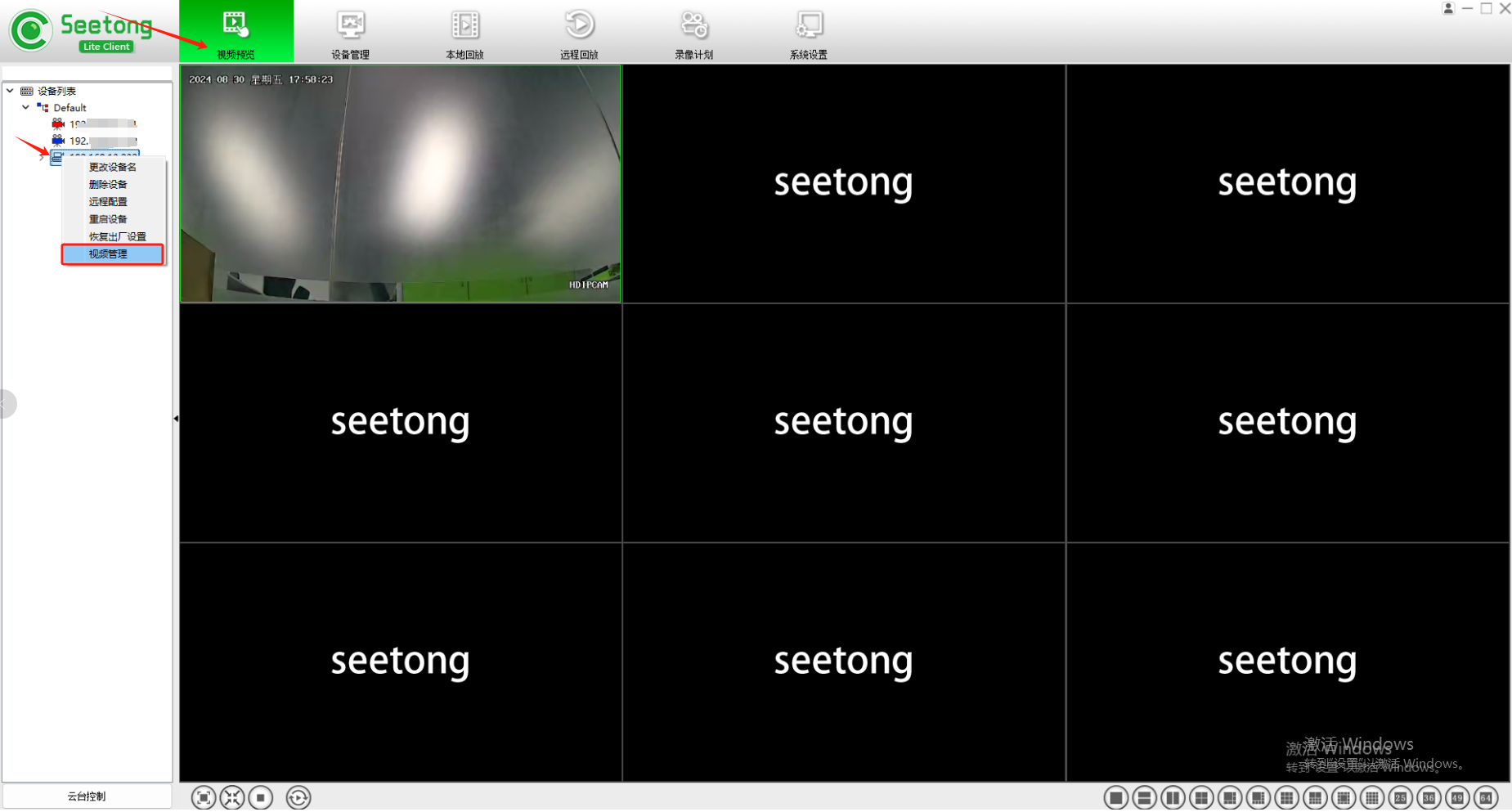Viewport: 1512px width, 812px height.
Task: Switch to two vertical columns layout
Action: coord(1173,797)
